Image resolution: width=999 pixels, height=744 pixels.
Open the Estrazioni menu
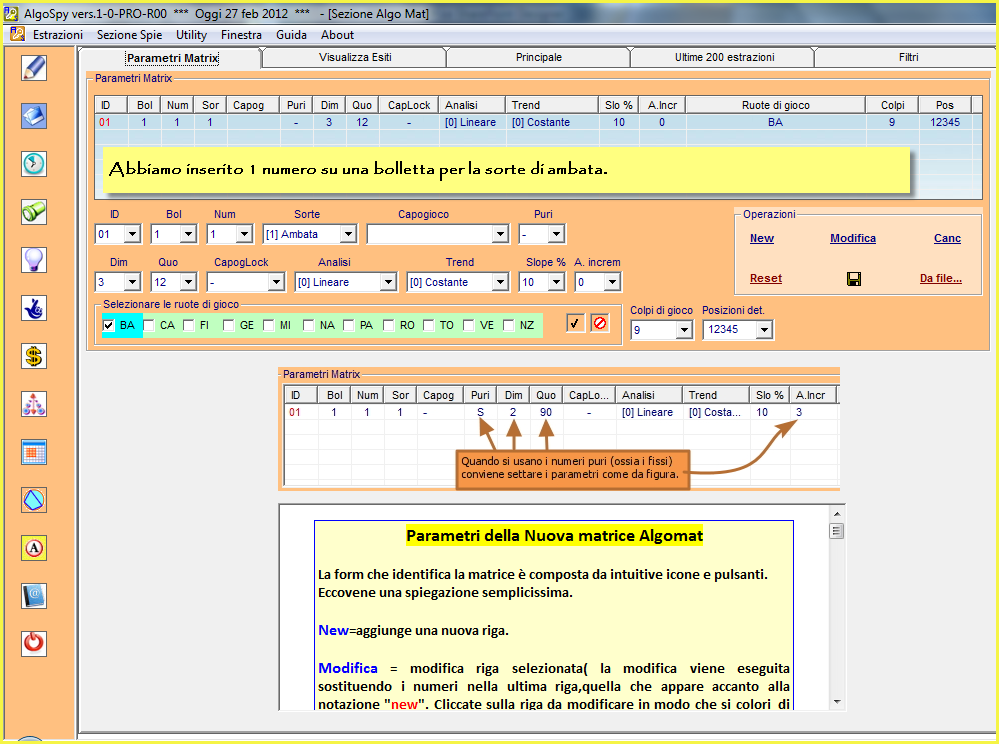[57, 35]
